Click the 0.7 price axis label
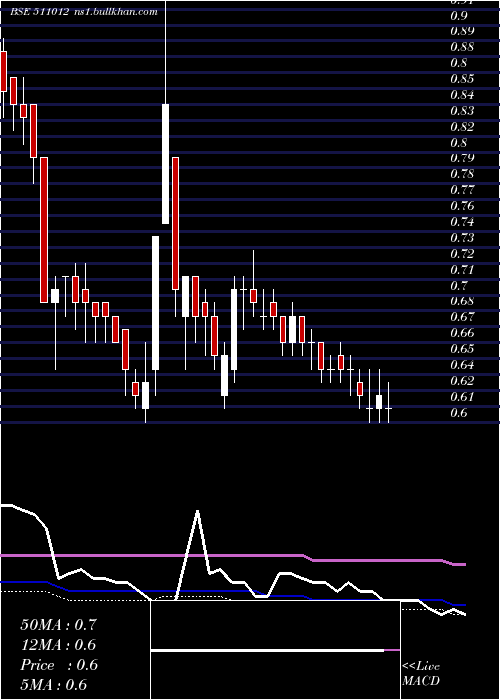The height and width of the screenshot is (700, 500). [458, 286]
